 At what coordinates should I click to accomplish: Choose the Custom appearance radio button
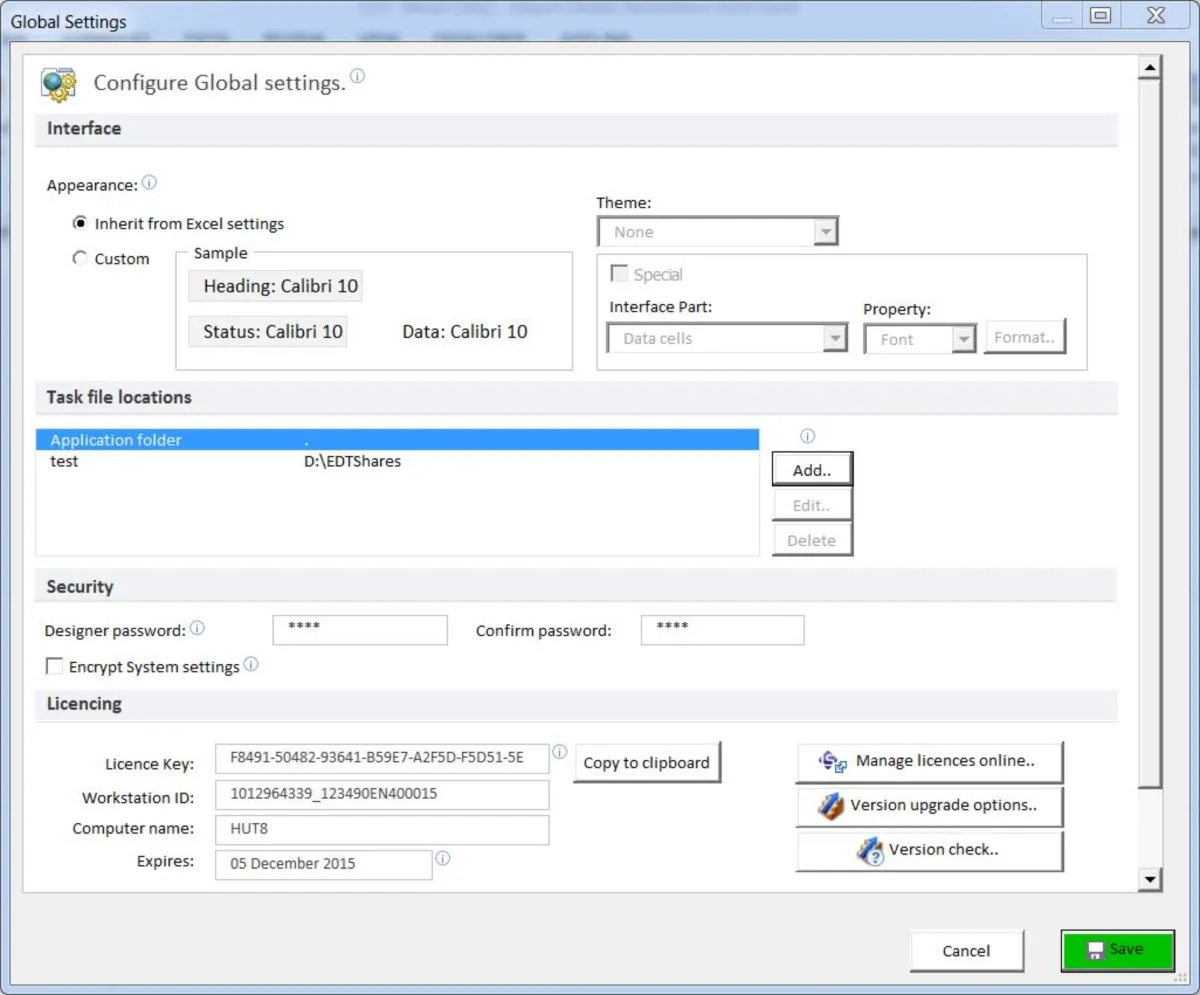(x=80, y=258)
